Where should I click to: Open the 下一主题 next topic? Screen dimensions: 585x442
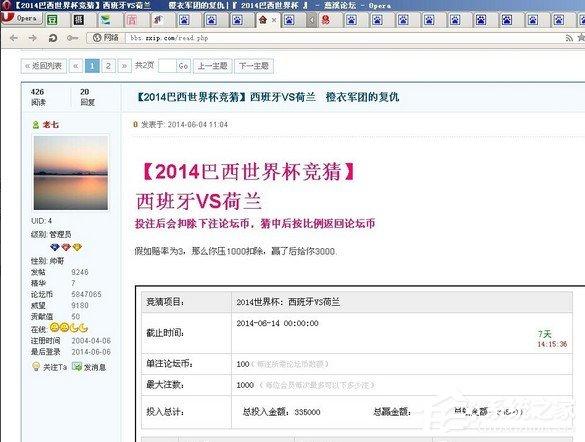coord(254,66)
